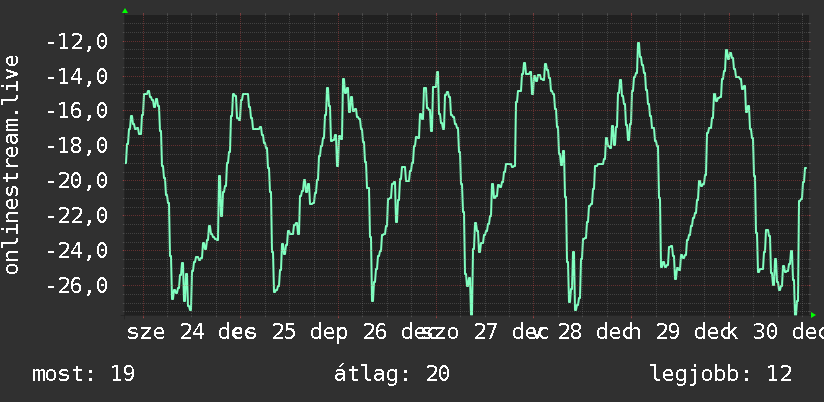Screen dimensions: 824x402
Task: Click the 'legjobb: 12' best value text
Action: click(x=721, y=374)
